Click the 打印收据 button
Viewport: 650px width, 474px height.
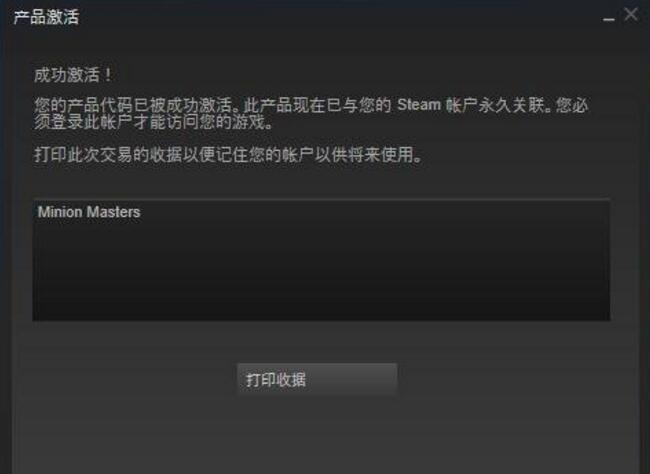coord(317,379)
